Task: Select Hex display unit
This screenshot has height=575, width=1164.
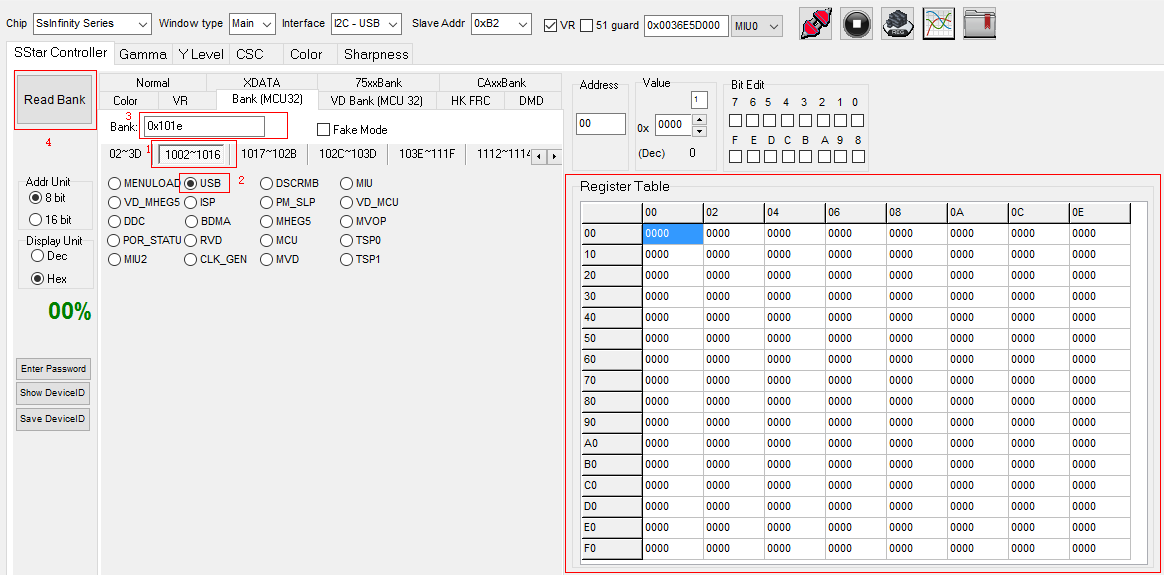Action: pos(37,279)
